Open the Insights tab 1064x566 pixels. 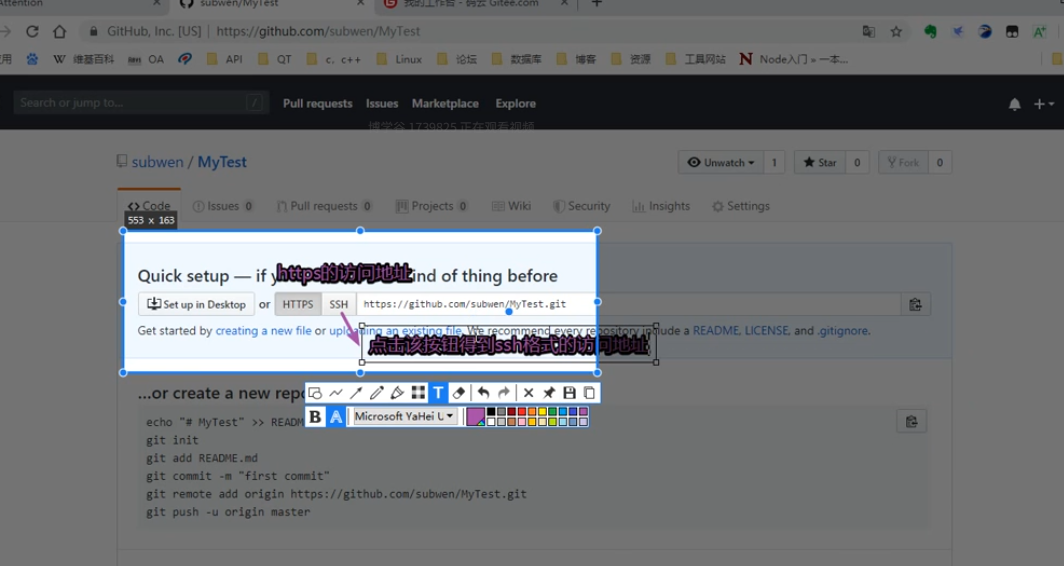click(661, 206)
